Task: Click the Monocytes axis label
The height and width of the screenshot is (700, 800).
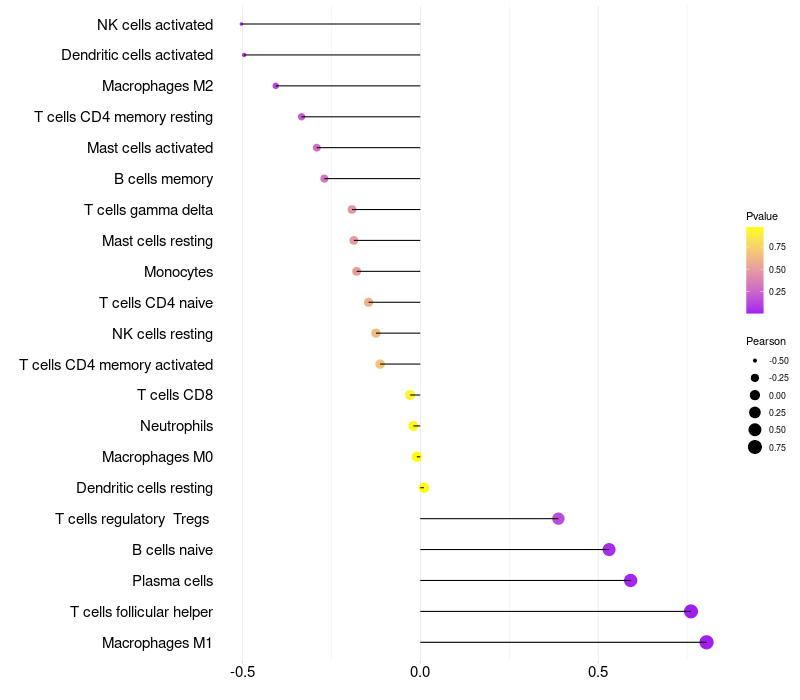Action: pos(178,272)
